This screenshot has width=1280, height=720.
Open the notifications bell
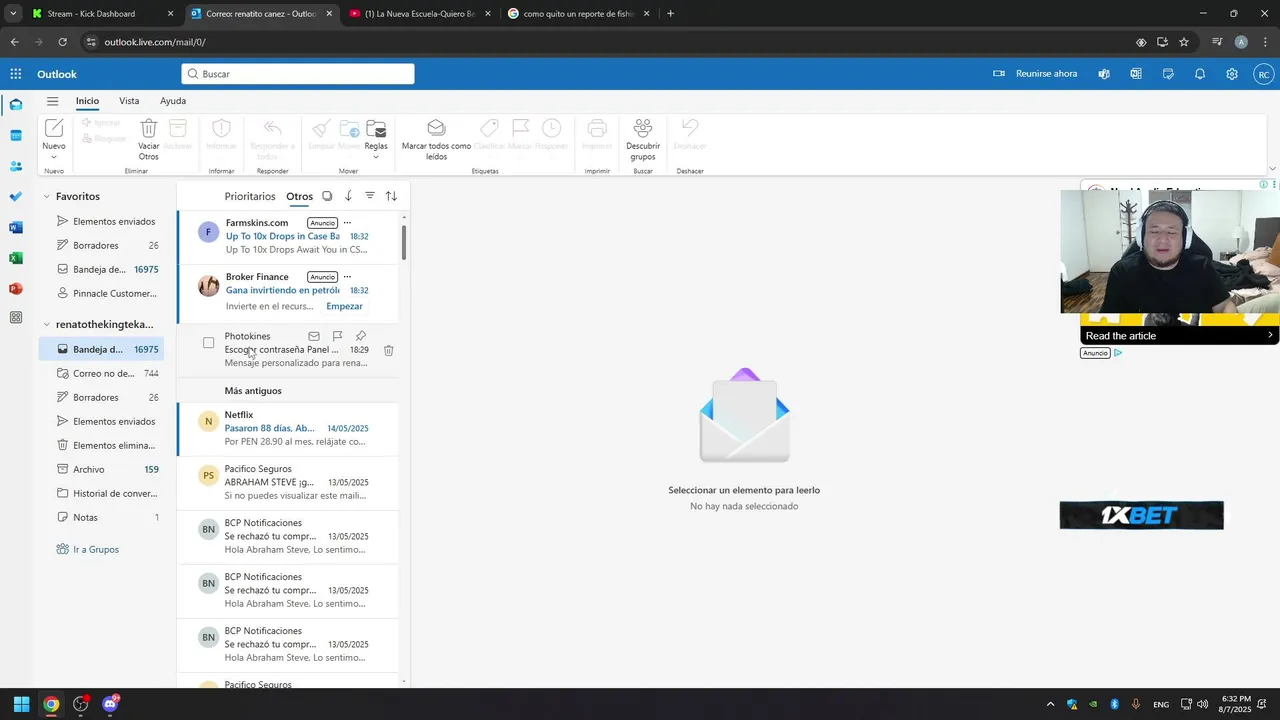(x=1200, y=74)
